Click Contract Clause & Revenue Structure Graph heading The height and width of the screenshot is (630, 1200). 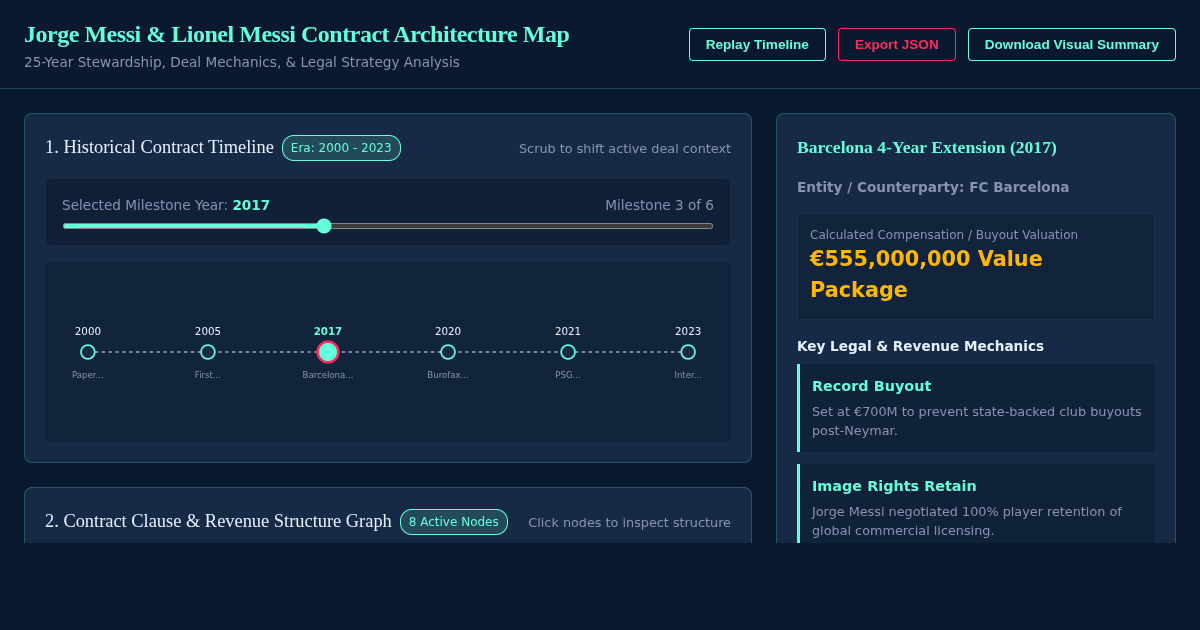218,521
